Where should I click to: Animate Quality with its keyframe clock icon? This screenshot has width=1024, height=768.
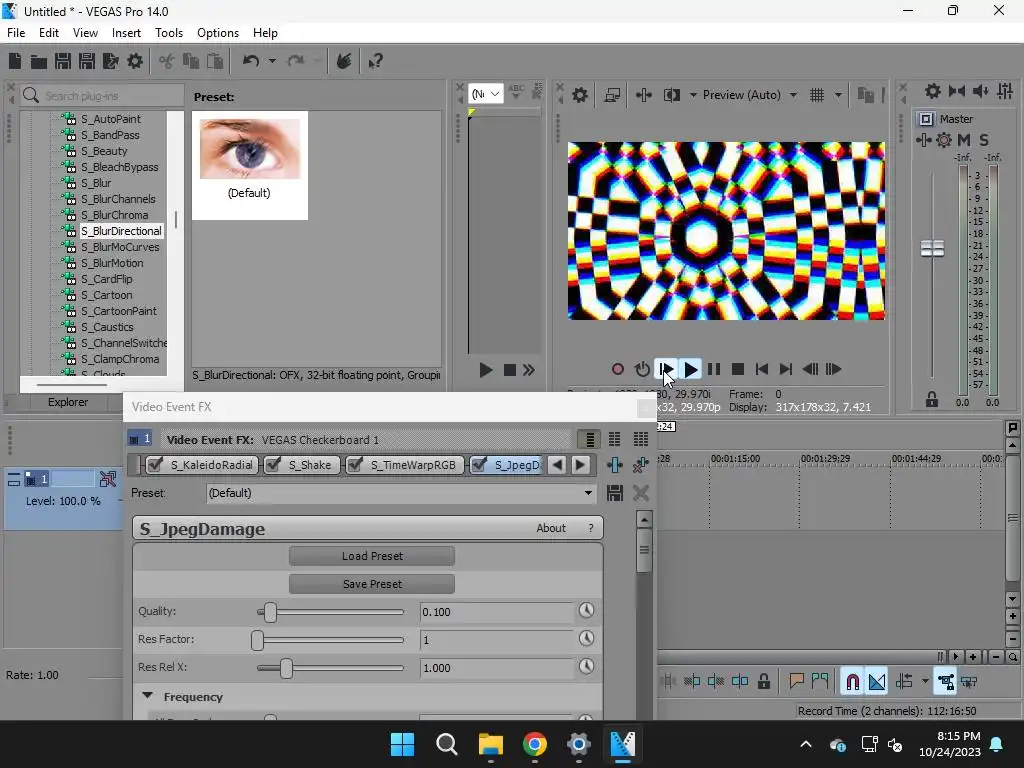(586, 611)
